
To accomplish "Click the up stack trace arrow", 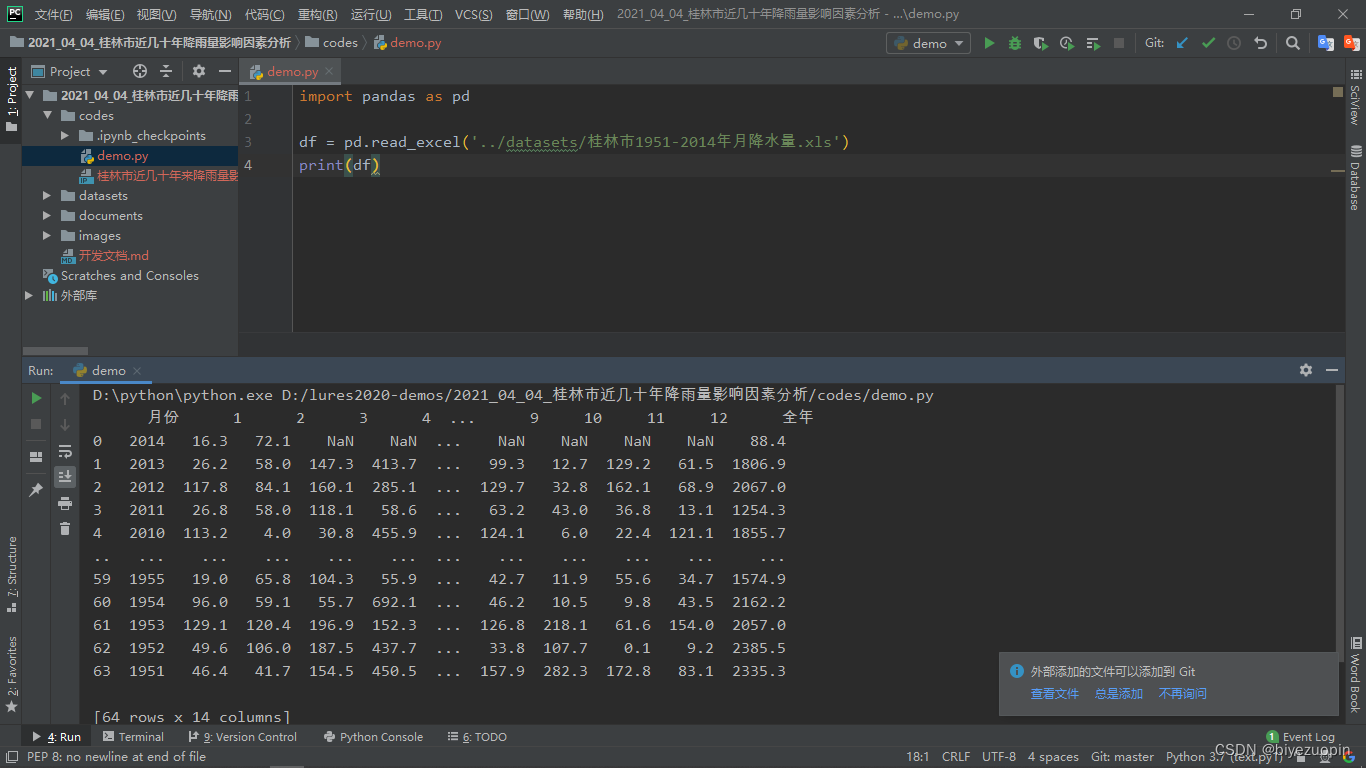I will (x=65, y=398).
